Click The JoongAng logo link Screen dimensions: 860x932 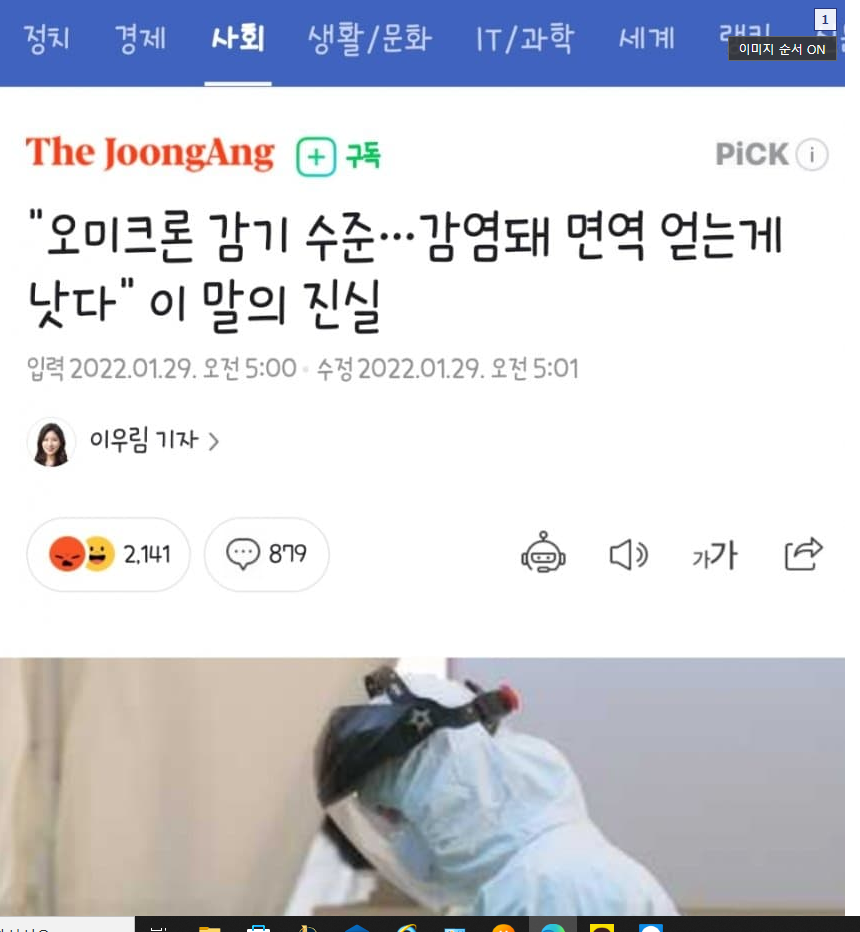pyautogui.click(x=150, y=153)
